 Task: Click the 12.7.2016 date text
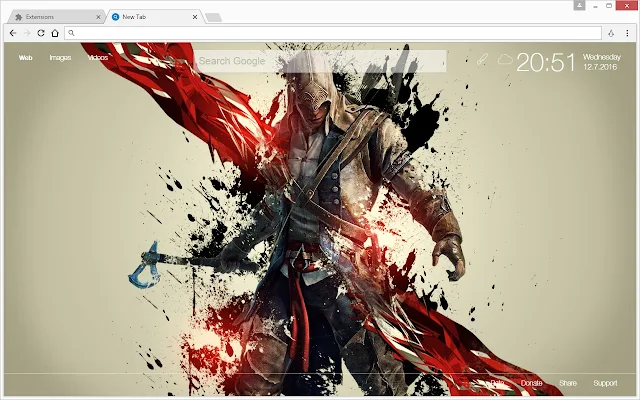[600, 67]
